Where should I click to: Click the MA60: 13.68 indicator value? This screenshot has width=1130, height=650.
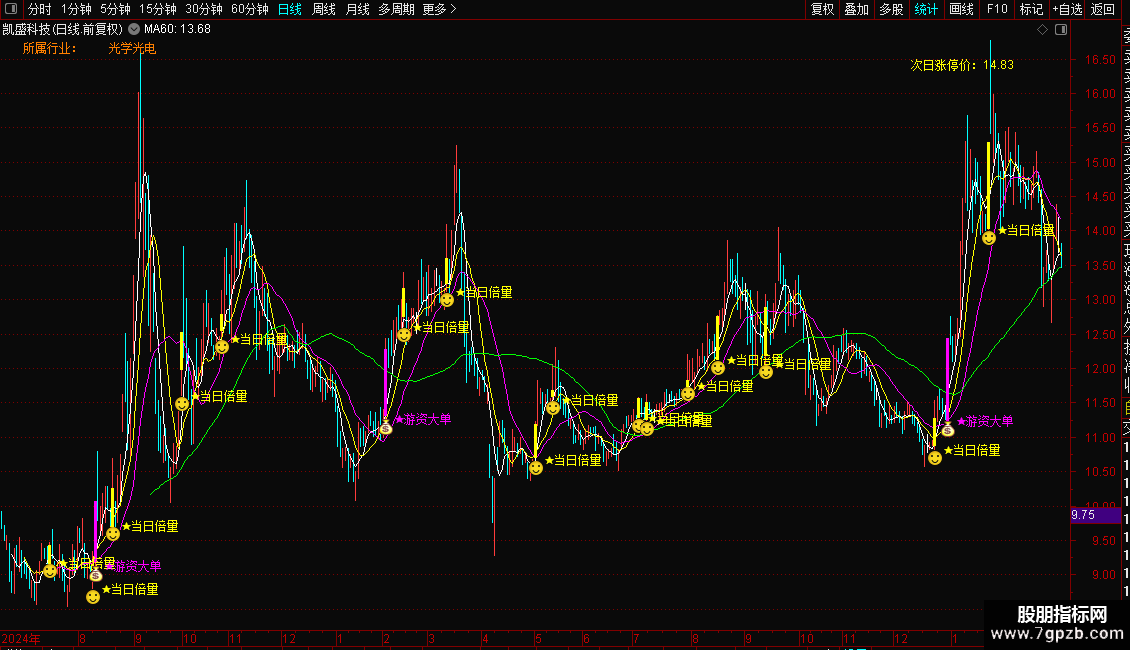pyautogui.click(x=177, y=29)
